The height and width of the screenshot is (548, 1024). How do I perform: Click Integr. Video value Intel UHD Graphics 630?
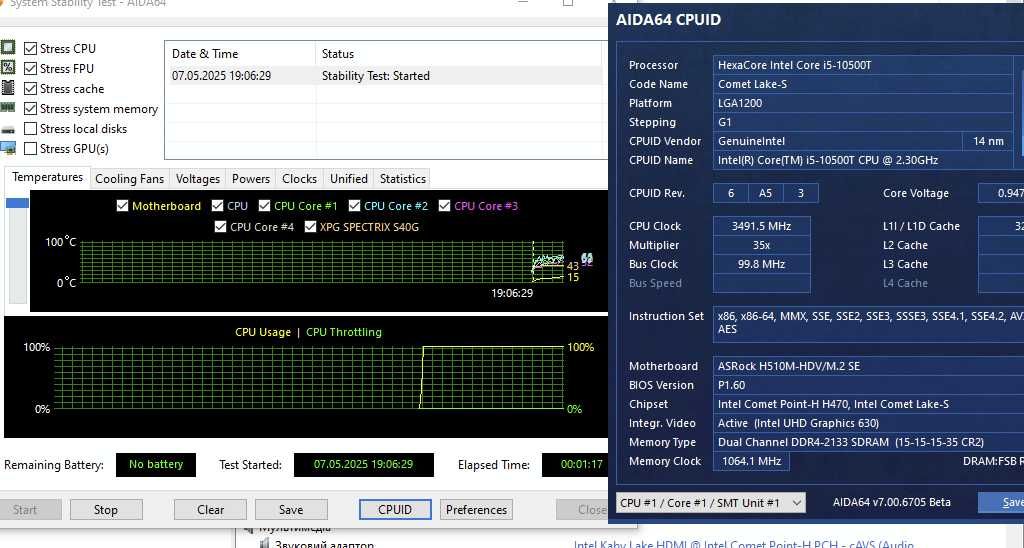(x=869, y=423)
